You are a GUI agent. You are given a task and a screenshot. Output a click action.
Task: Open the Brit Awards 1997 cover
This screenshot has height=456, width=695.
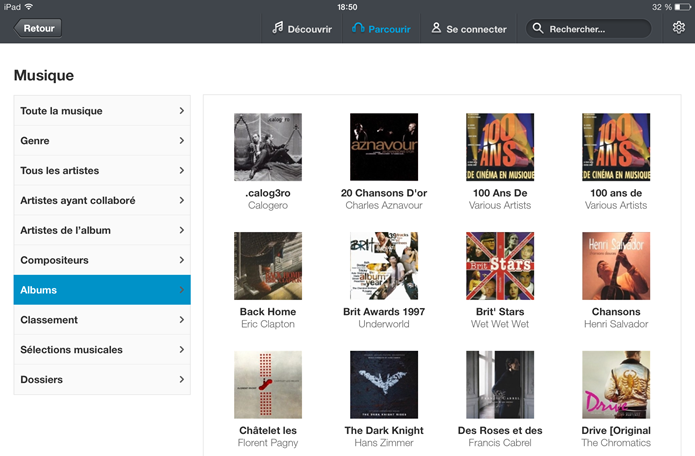click(384, 266)
